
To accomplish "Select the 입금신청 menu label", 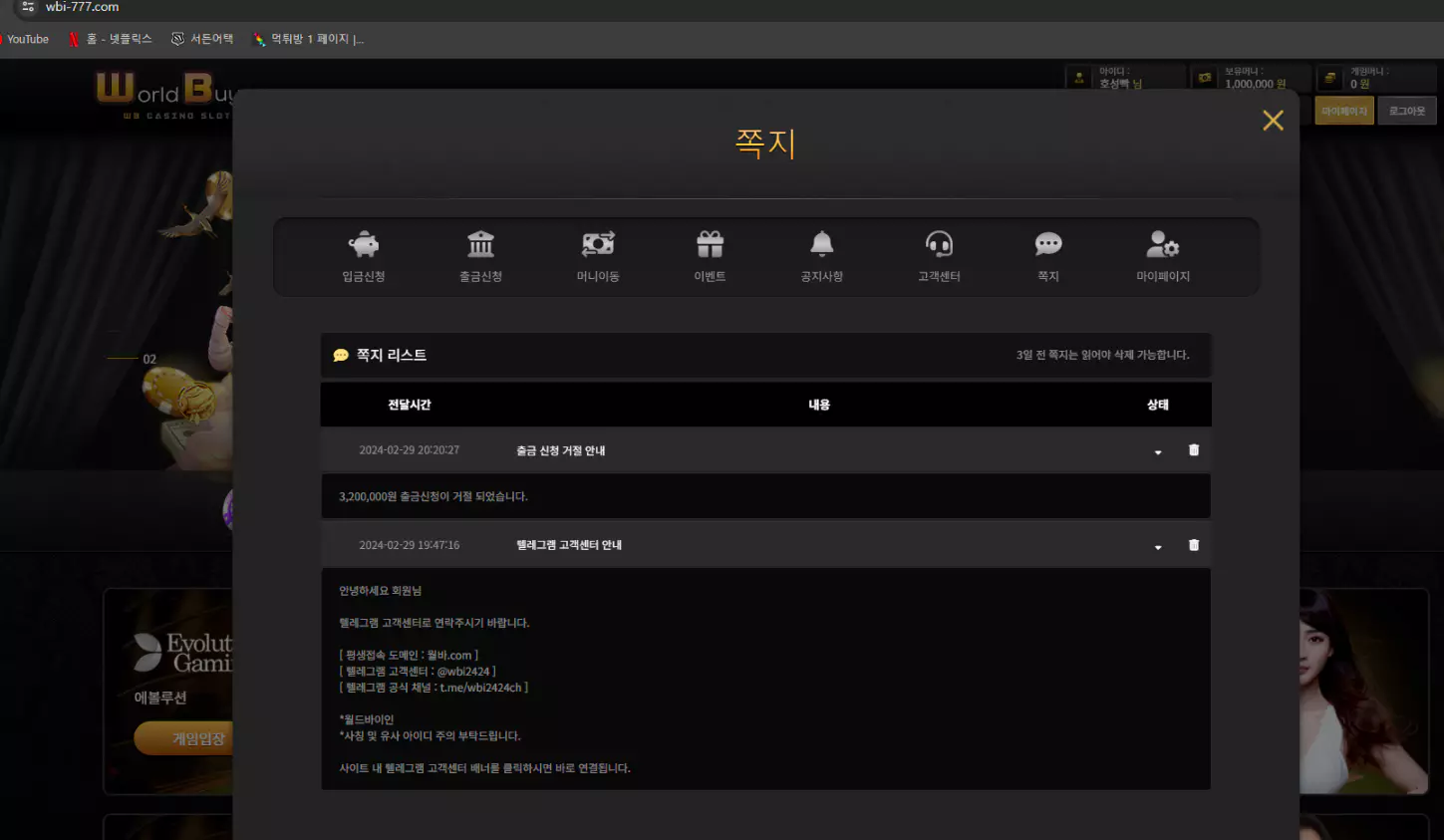I will (364, 276).
